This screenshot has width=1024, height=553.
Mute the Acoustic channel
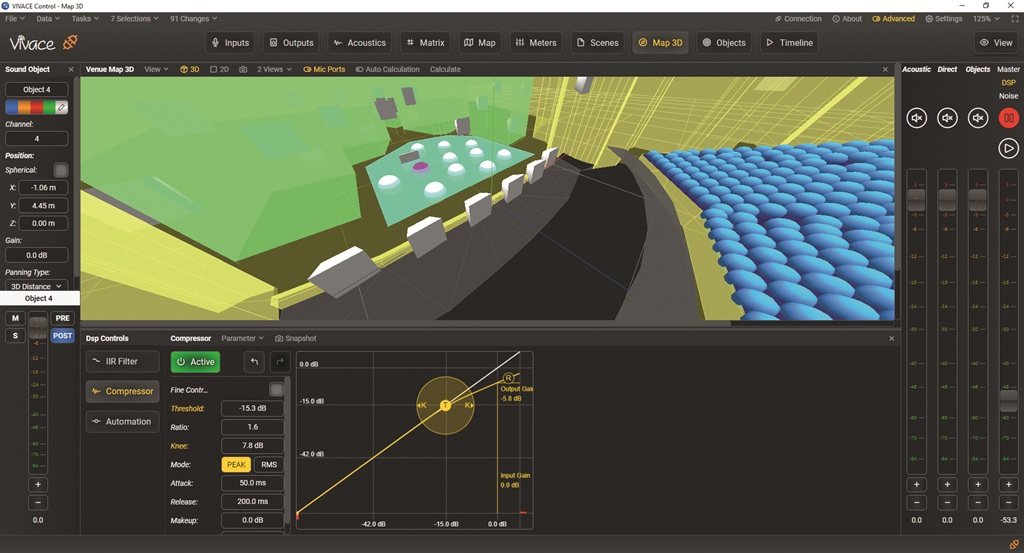click(x=916, y=119)
